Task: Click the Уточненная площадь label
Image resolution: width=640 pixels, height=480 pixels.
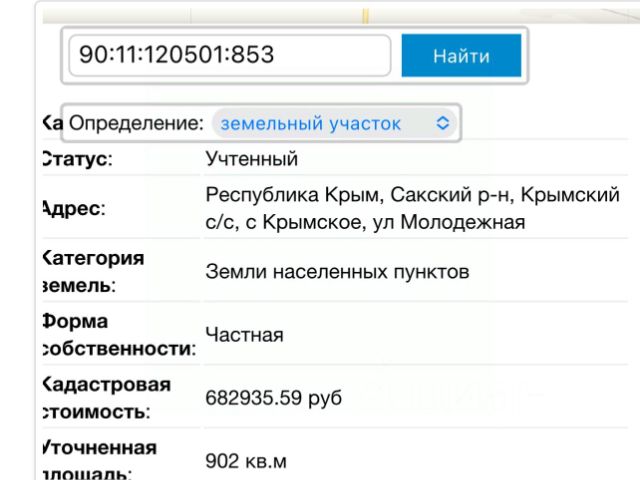Action: pos(98,459)
